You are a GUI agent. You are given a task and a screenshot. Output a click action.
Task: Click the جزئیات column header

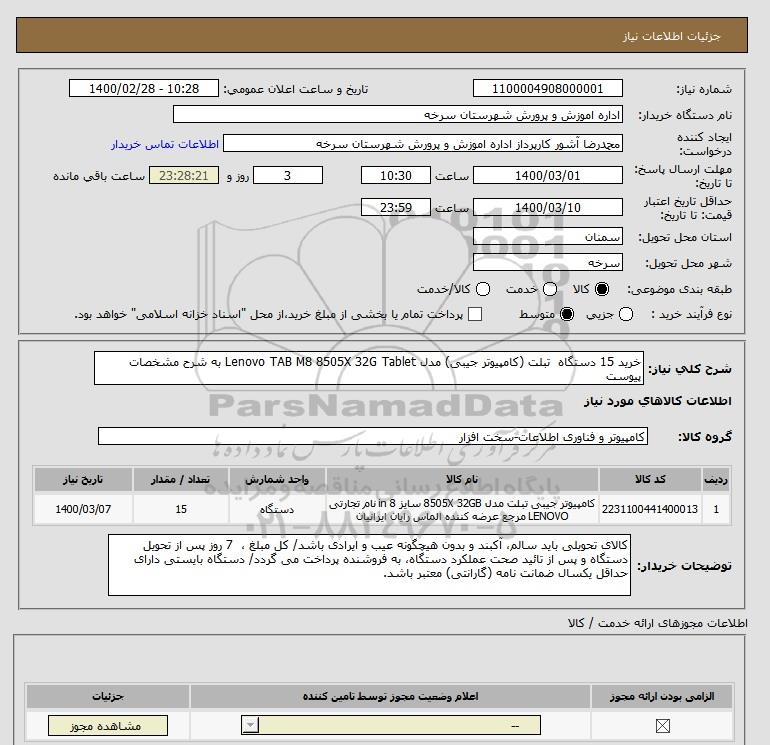tap(108, 696)
